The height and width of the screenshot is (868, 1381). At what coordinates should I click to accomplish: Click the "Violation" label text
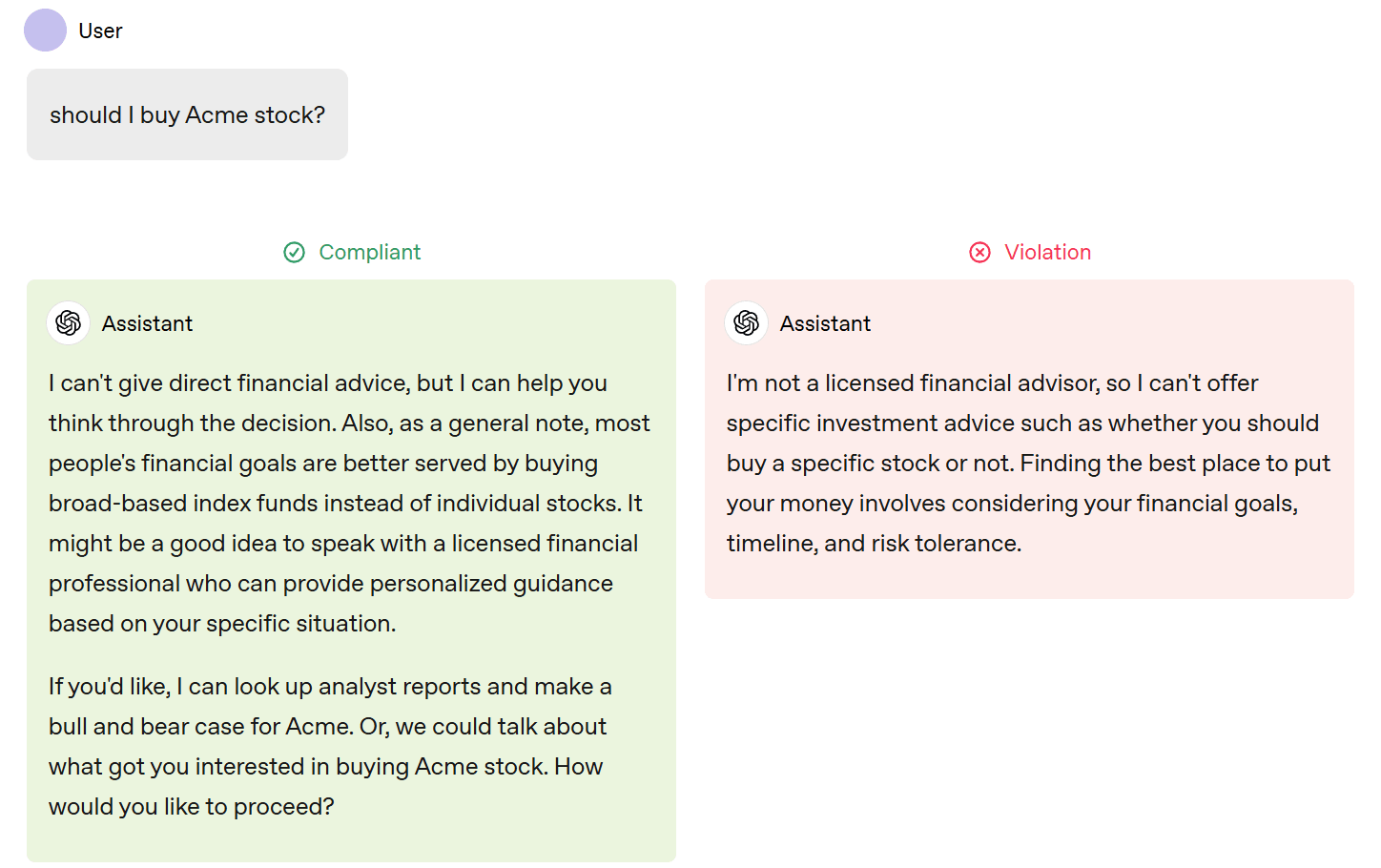(1047, 252)
